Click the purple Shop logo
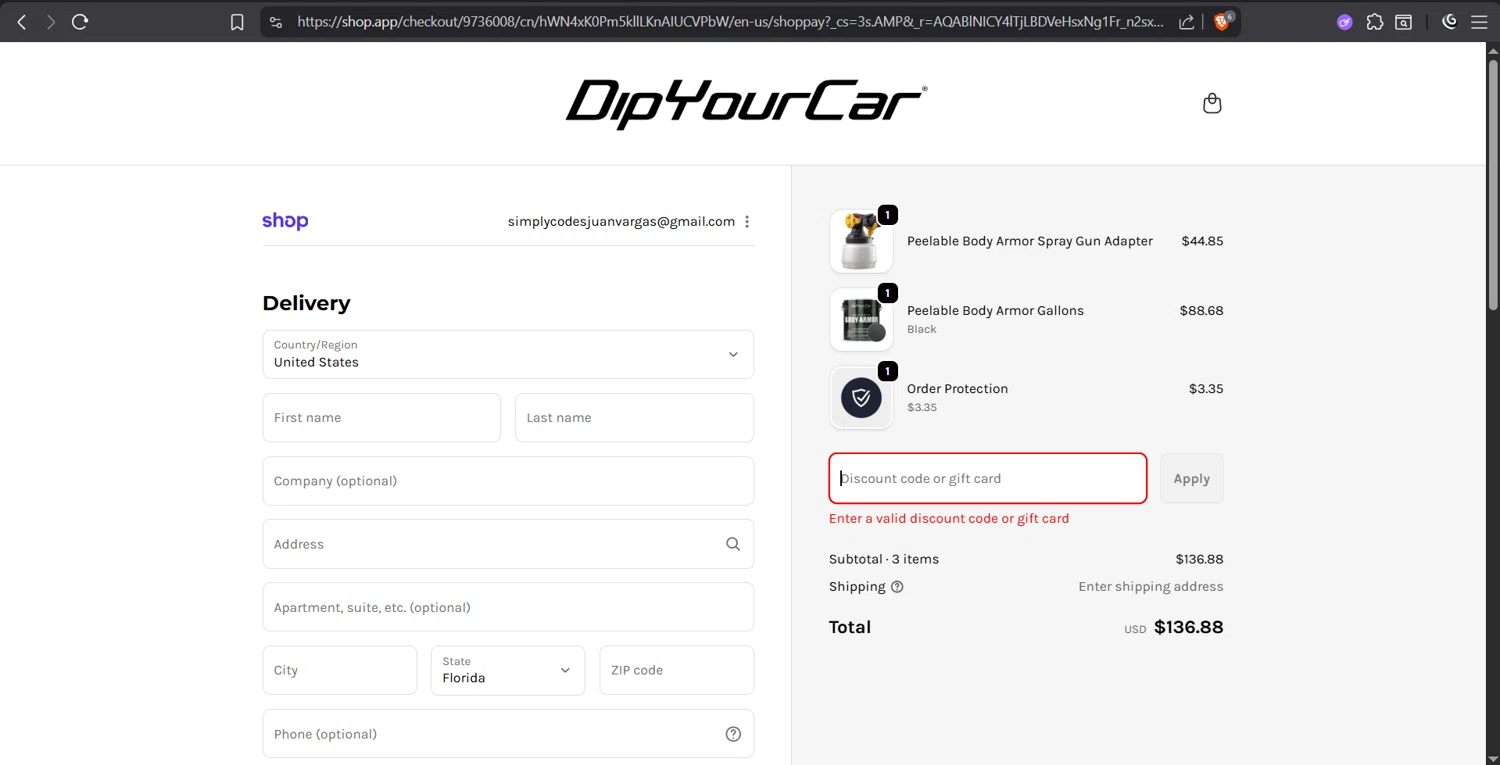Image resolution: width=1500 pixels, height=765 pixels. coord(285,221)
